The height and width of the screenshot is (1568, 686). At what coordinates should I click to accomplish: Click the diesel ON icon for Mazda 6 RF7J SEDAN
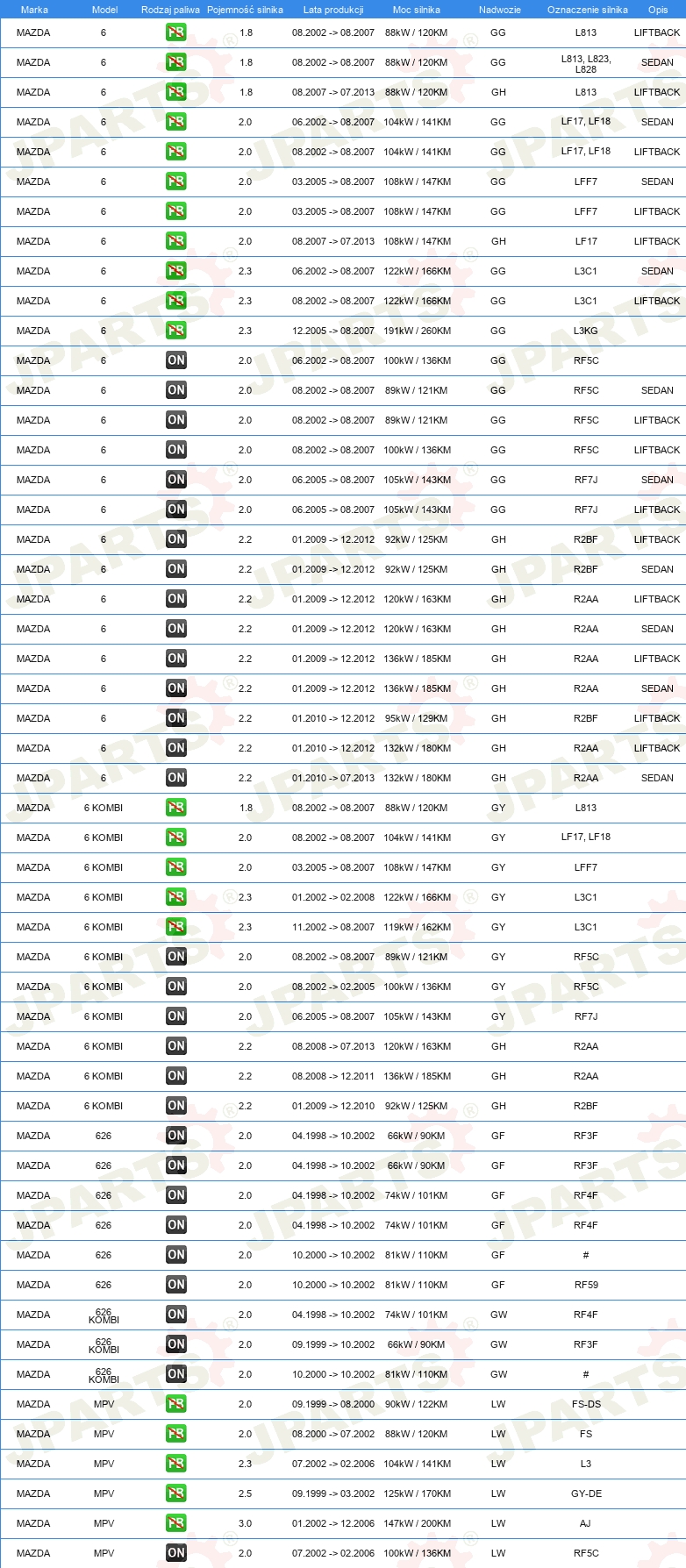pos(176,480)
